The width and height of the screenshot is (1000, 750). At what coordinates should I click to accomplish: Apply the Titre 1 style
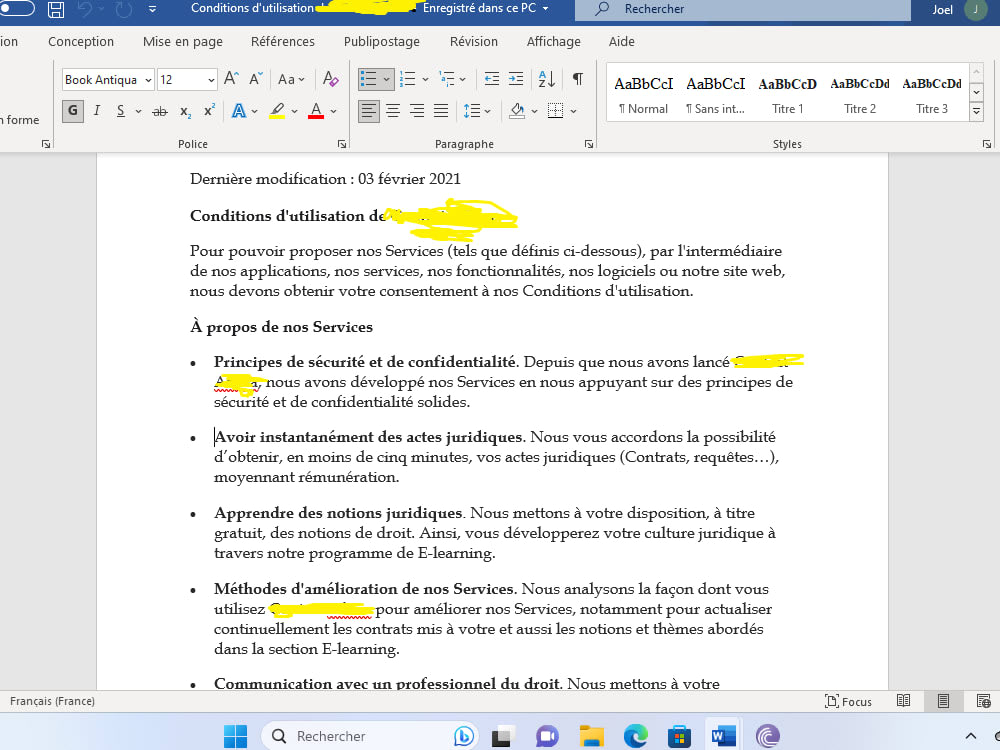pos(788,94)
